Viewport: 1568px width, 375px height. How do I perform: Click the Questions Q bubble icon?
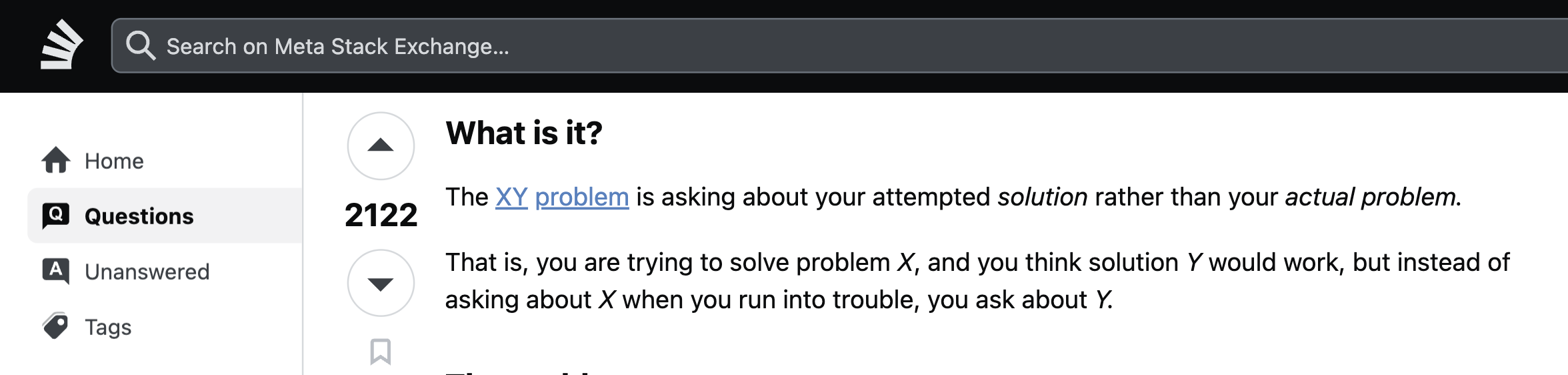[x=56, y=216]
